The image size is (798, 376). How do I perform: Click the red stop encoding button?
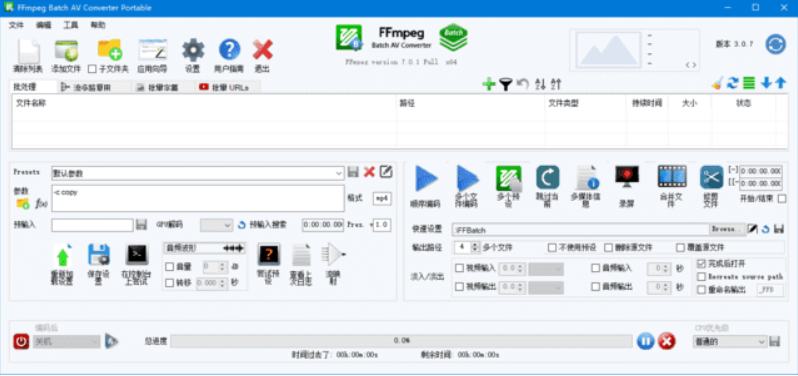(x=667, y=341)
